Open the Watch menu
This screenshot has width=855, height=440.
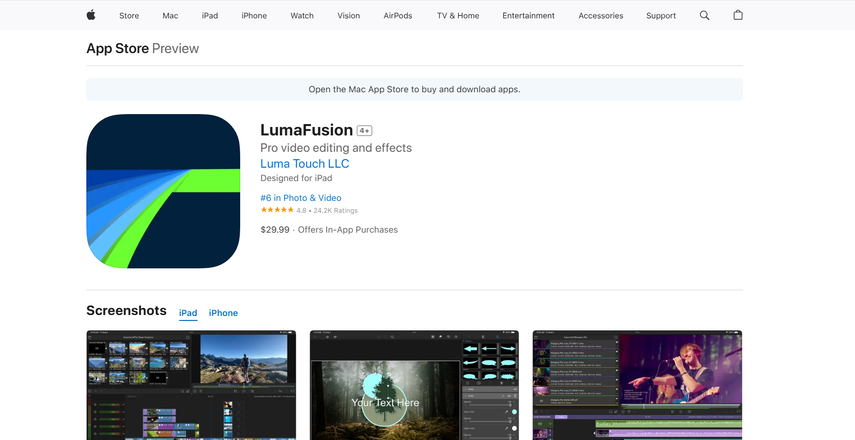click(302, 16)
